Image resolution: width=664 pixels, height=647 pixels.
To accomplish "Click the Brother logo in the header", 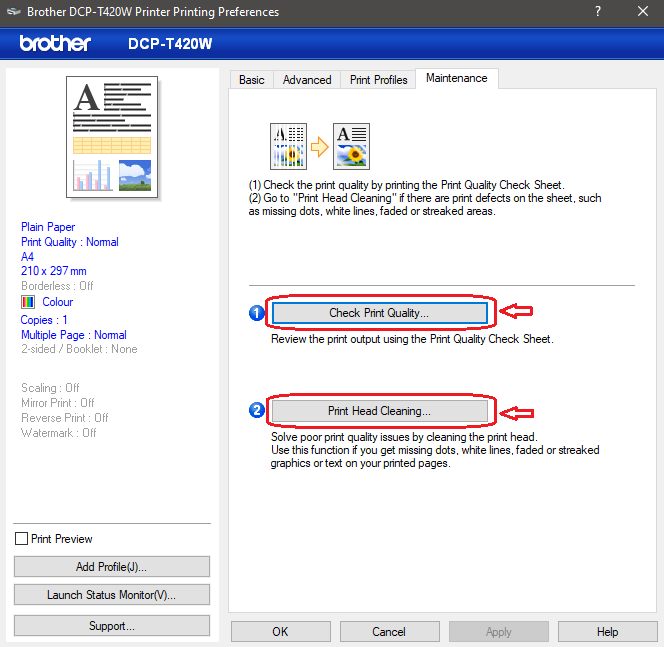I will pos(55,43).
